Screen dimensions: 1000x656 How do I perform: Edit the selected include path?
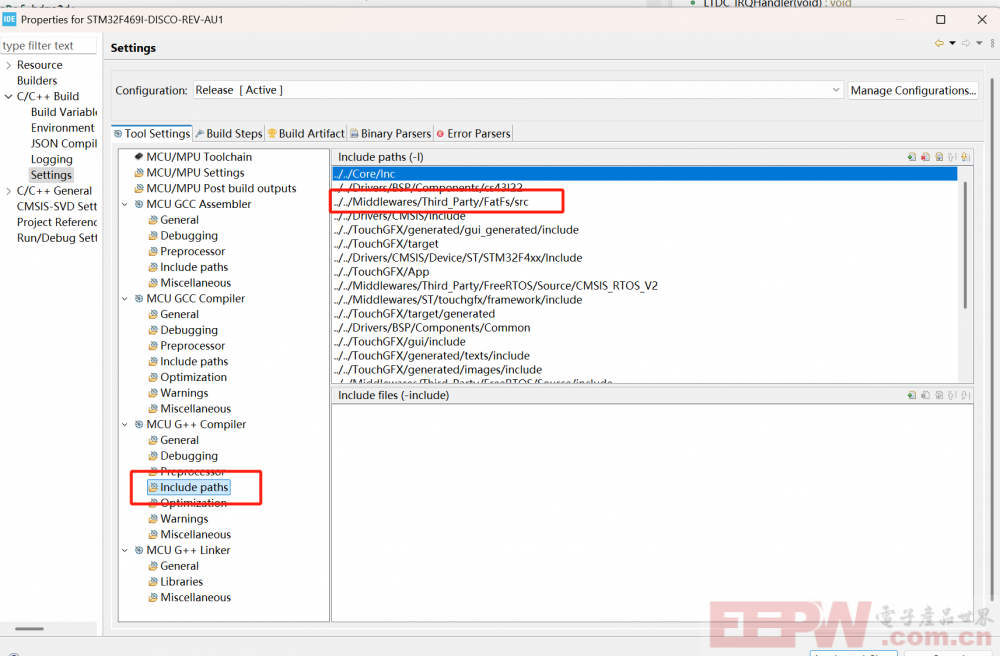939,157
